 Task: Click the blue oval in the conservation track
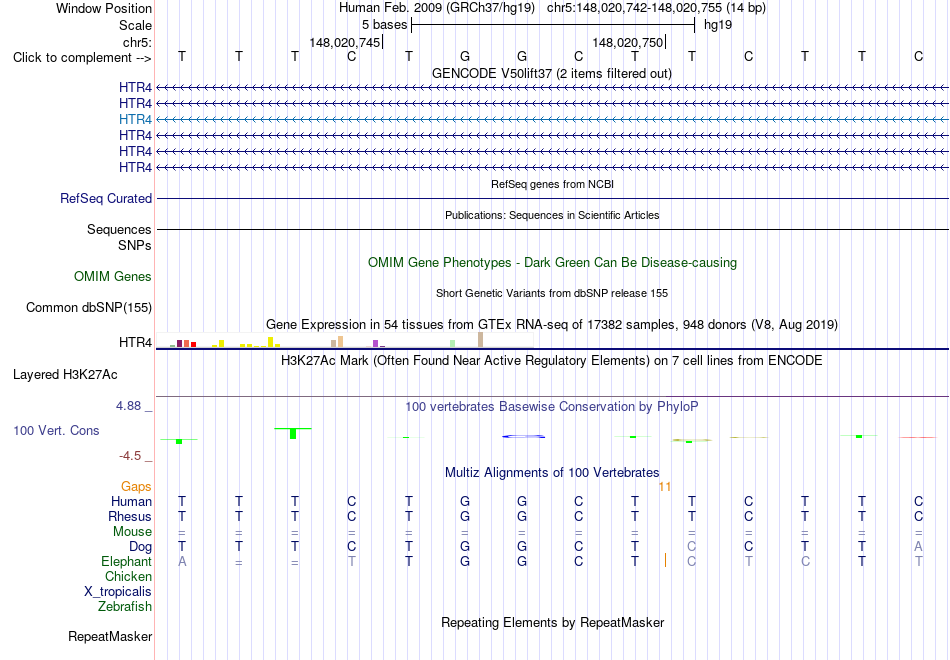click(524, 436)
